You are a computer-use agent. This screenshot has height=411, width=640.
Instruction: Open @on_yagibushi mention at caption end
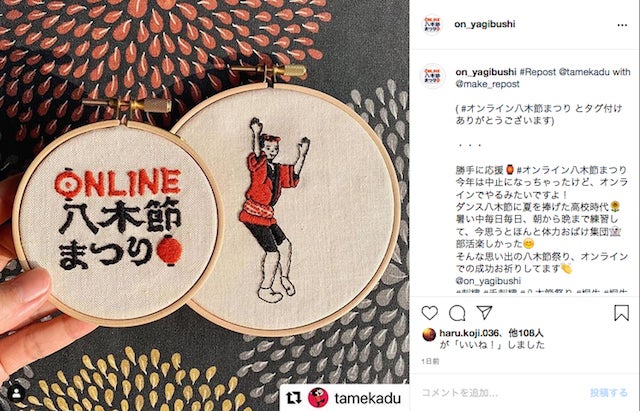tap(488, 281)
